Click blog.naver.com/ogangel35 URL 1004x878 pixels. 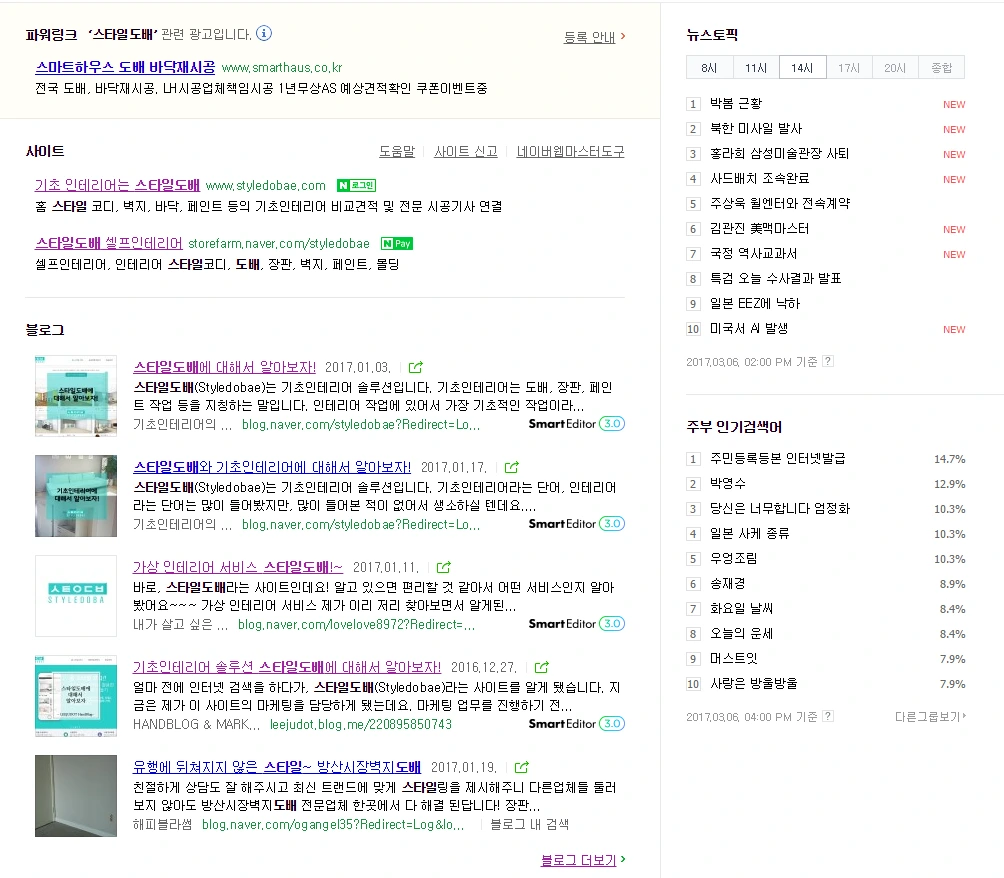333,824
